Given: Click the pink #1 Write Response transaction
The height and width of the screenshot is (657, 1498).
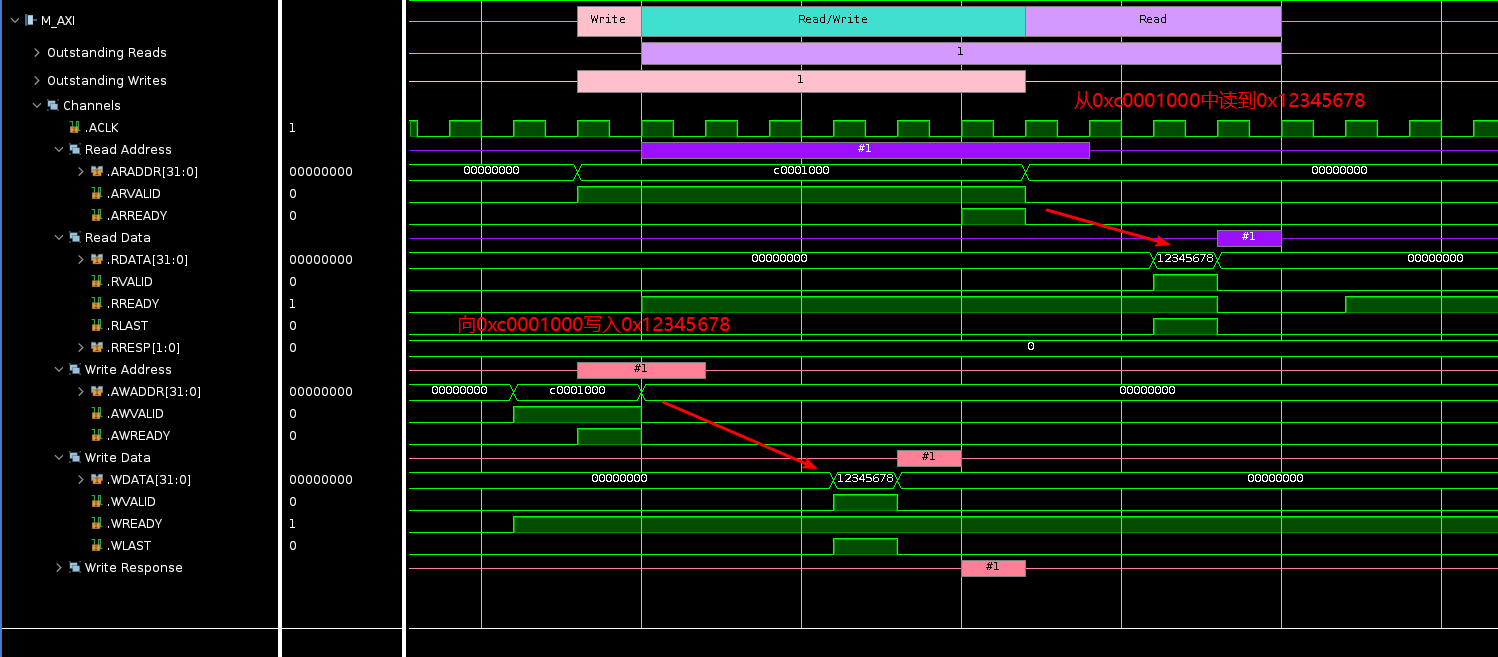Looking at the screenshot, I should [993, 568].
